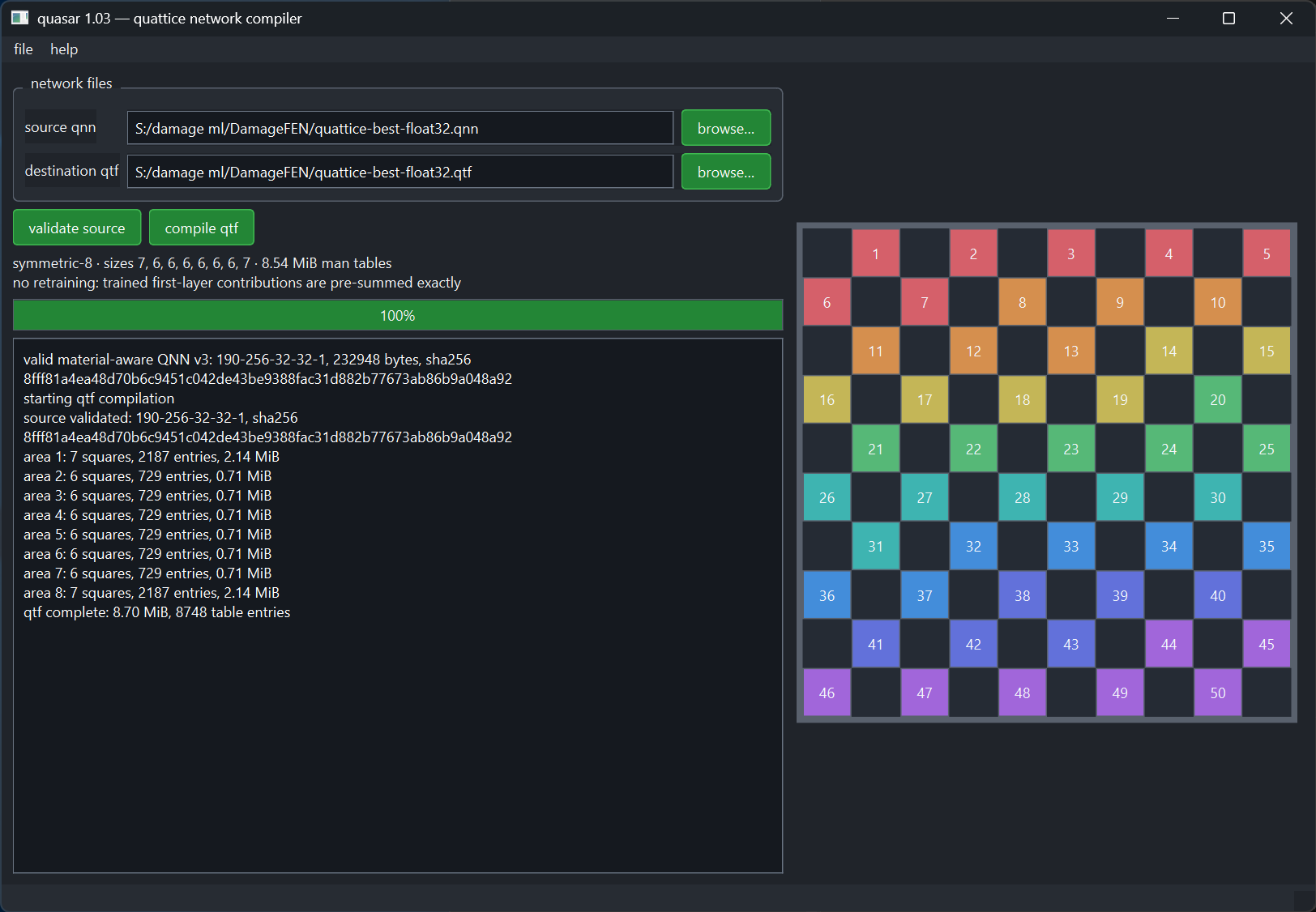Click the 'symmetric-8' summary line
This screenshot has height=912, width=1316.
(202, 263)
